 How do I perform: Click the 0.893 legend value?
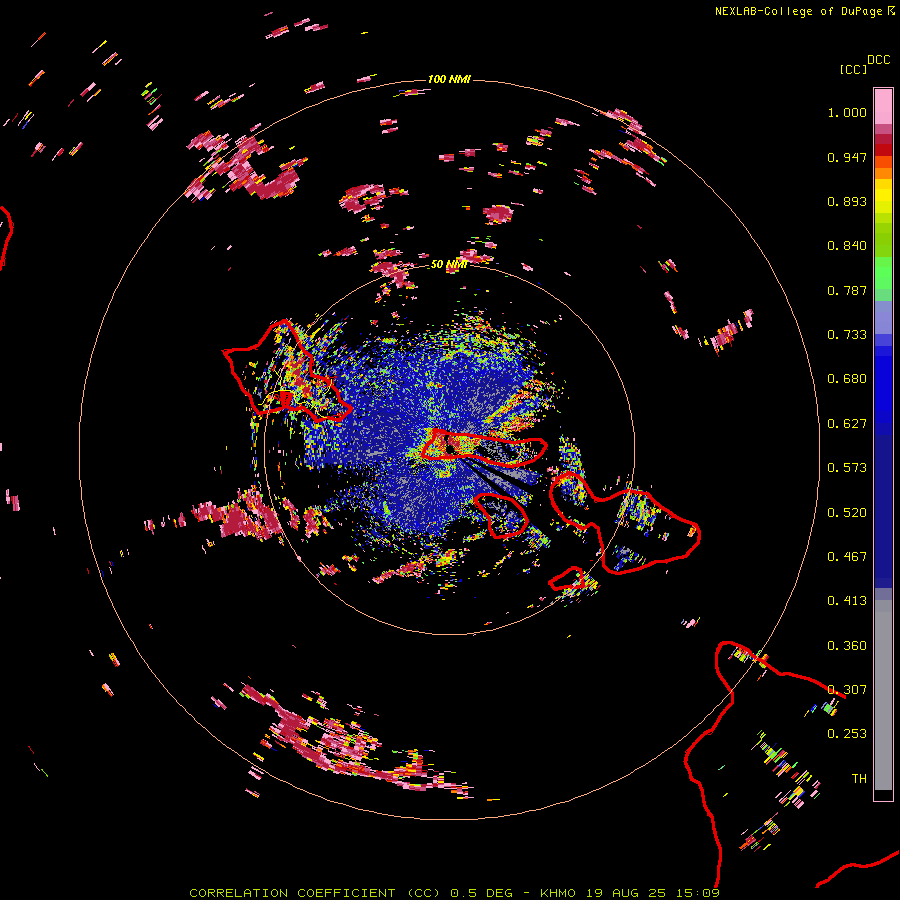(847, 201)
